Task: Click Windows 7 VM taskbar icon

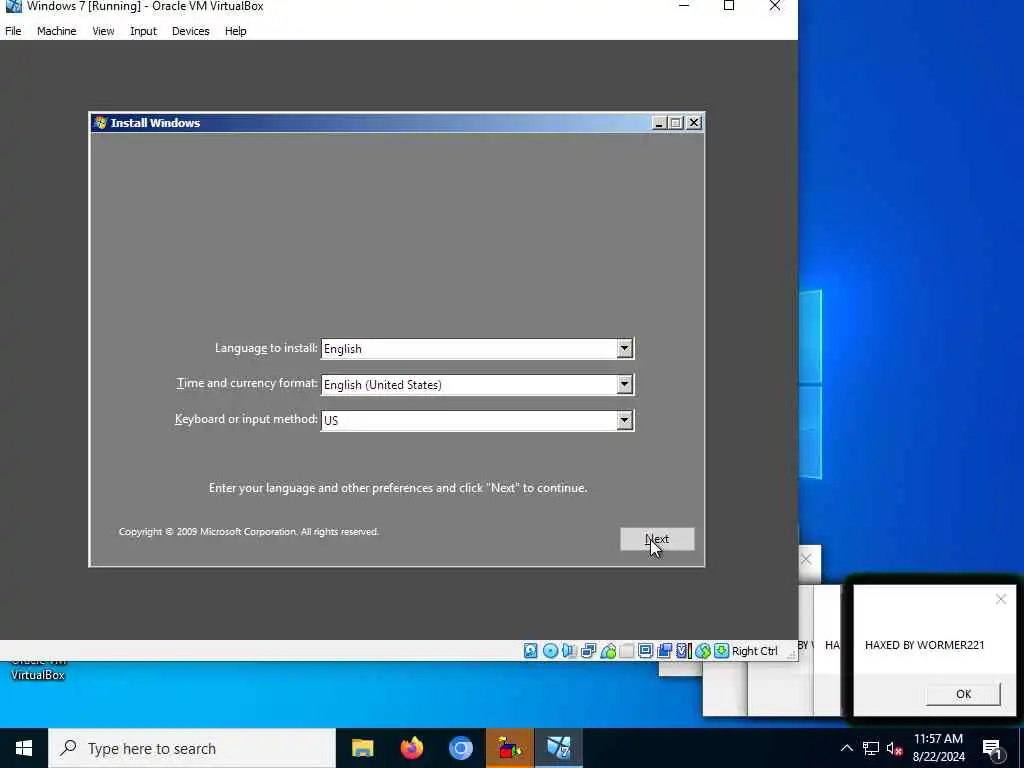Action: coord(558,748)
